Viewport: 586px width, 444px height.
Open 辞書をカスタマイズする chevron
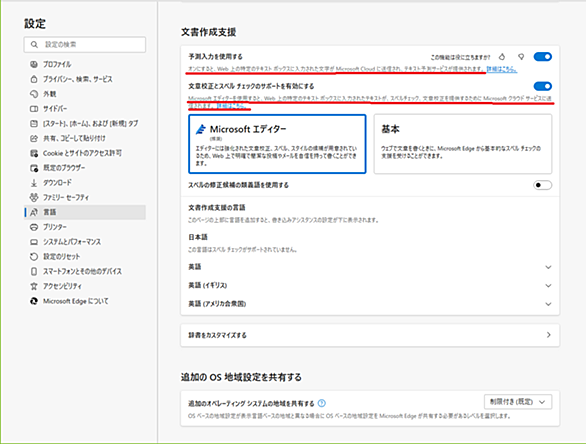coord(548,335)
